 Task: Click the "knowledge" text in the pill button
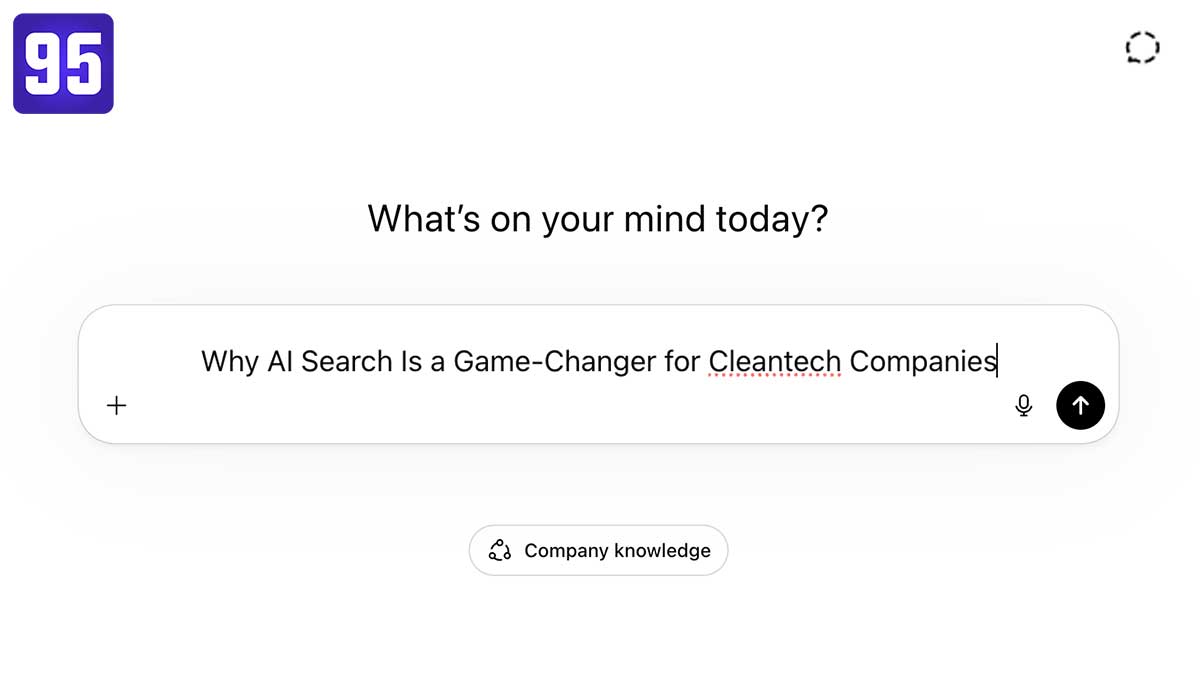point(662,550)
